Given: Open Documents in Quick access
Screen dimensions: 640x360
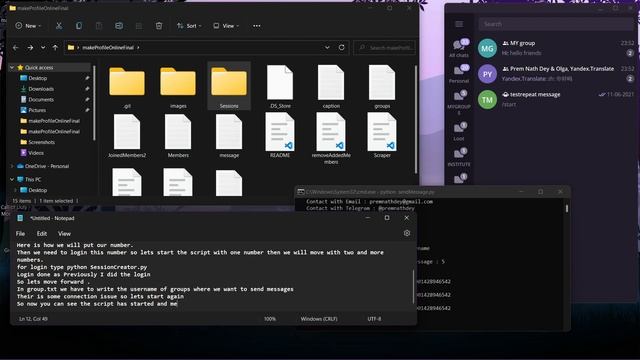Looking at the screenshot, I should pyautogui.click(x=41, y=99).
